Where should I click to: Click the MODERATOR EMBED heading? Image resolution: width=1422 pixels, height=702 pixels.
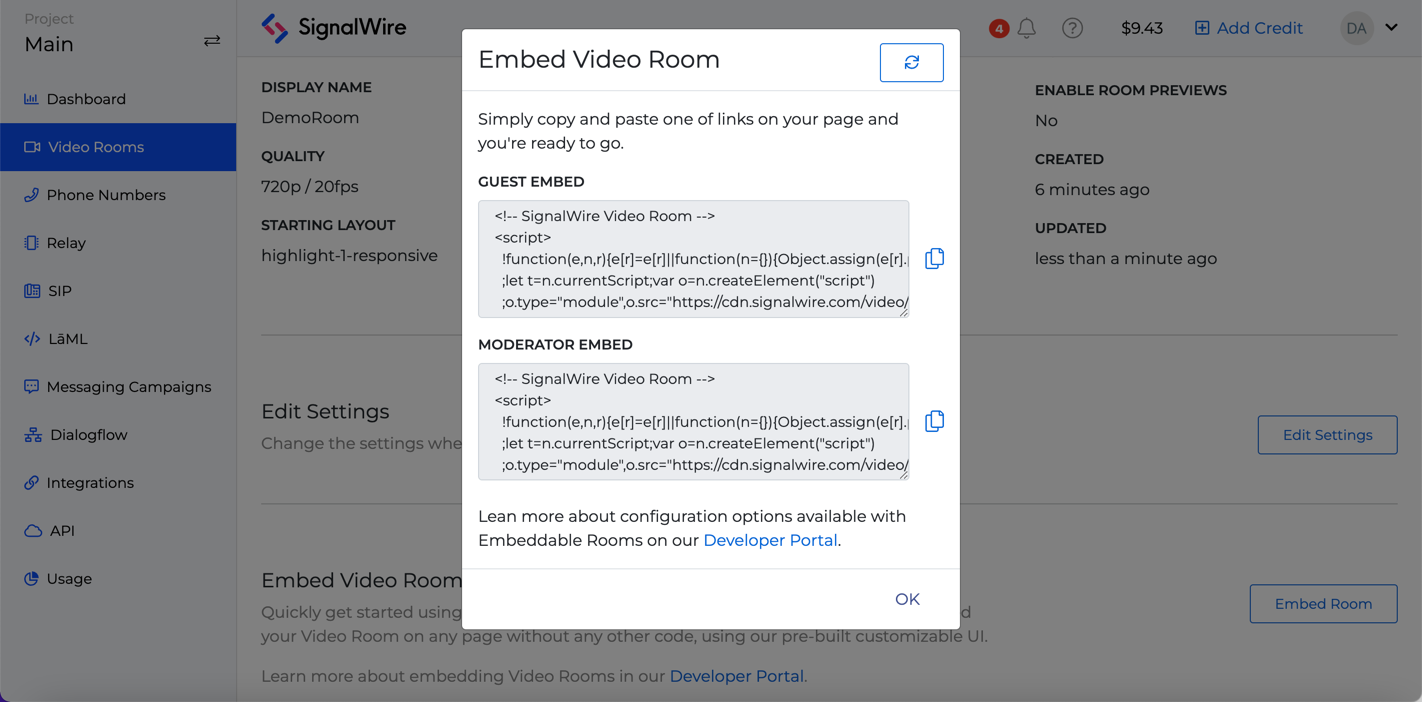555,345
